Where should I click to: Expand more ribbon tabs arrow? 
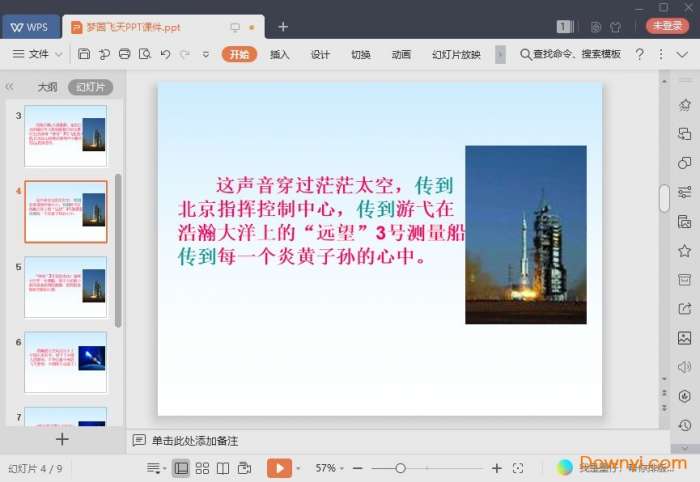click(x=500, y=54)
